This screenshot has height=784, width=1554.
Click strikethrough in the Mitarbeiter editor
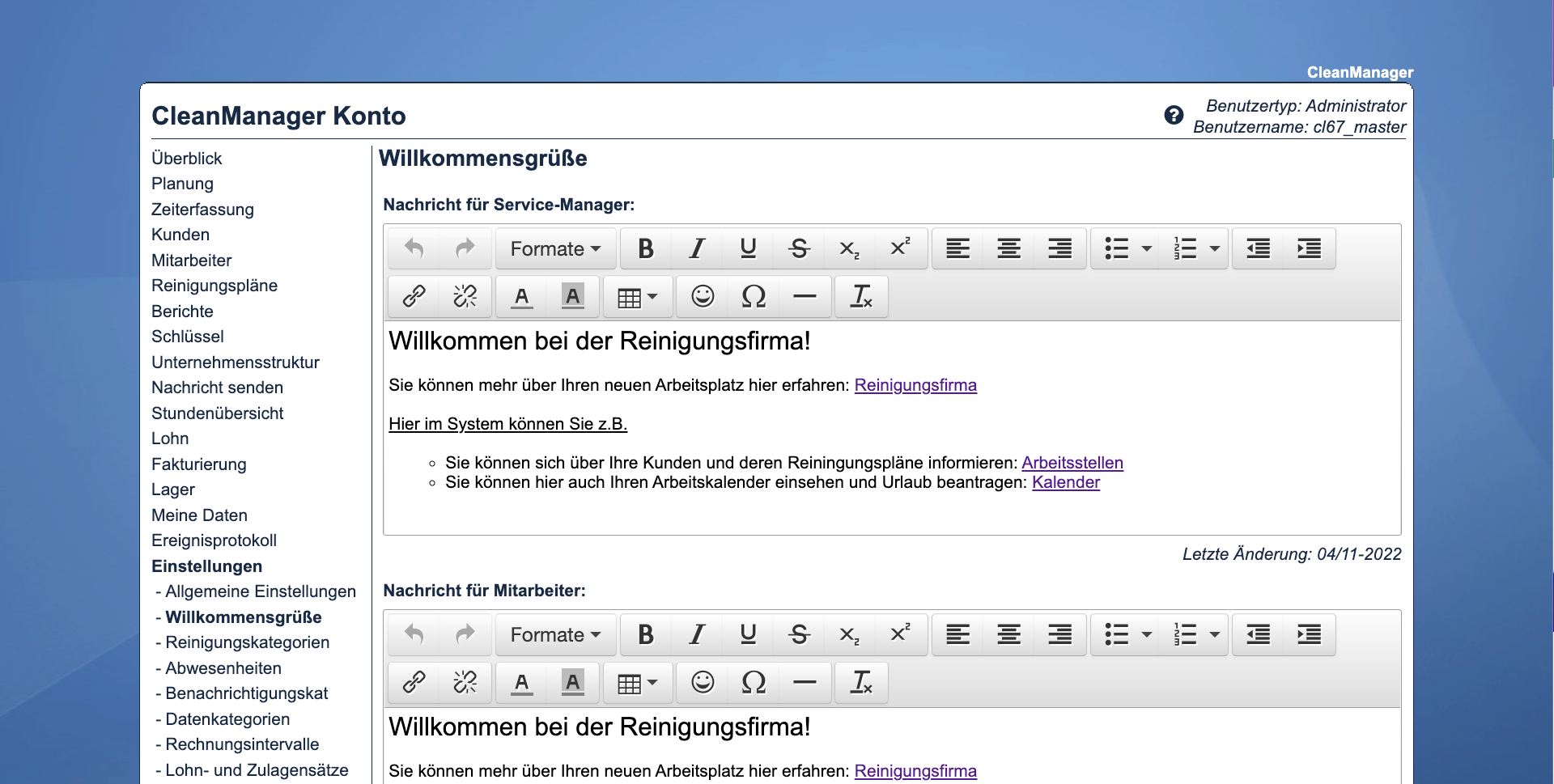pyautogui.click(x=799, y=634)
